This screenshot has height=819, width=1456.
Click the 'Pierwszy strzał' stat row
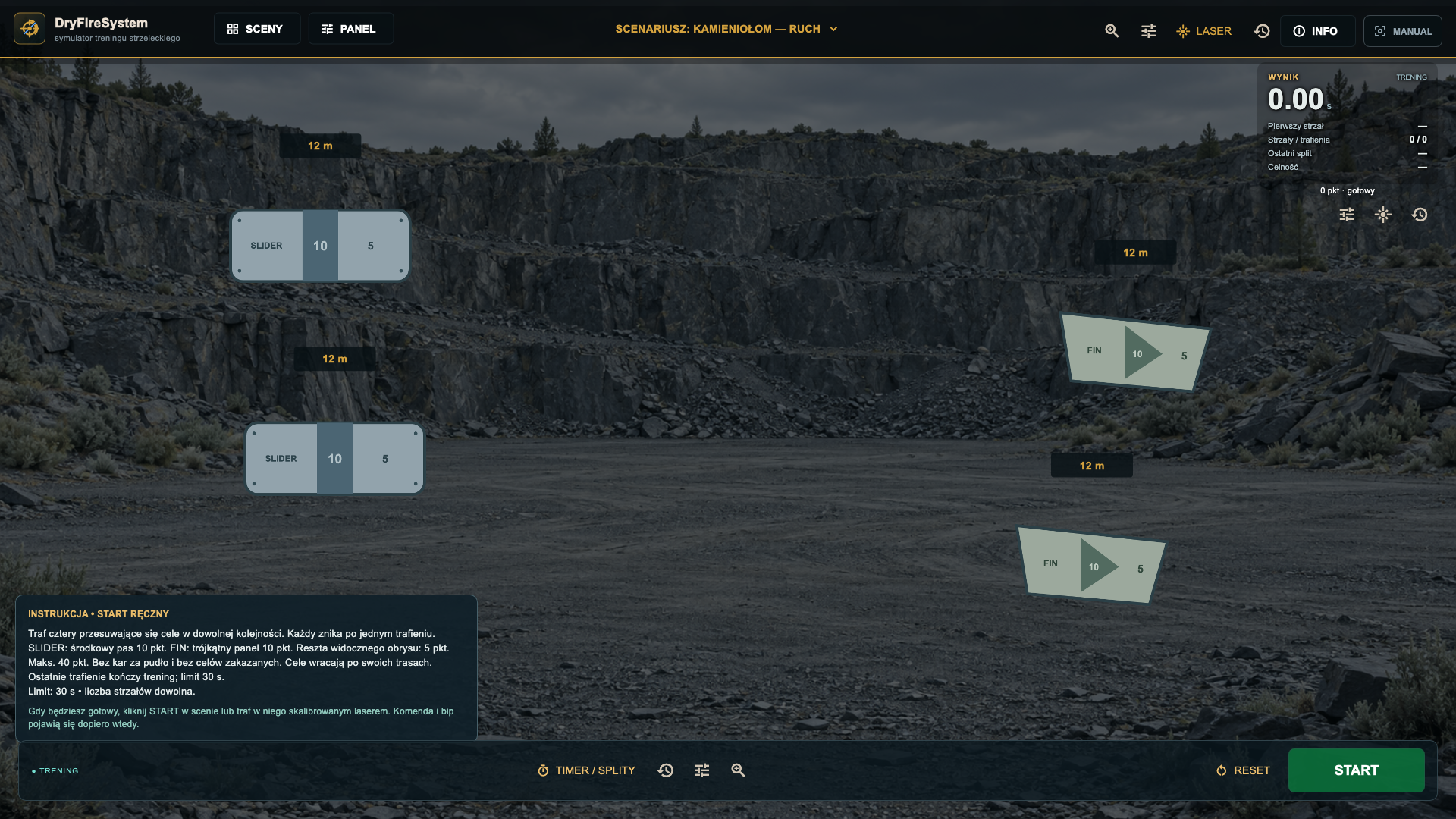1347,126
